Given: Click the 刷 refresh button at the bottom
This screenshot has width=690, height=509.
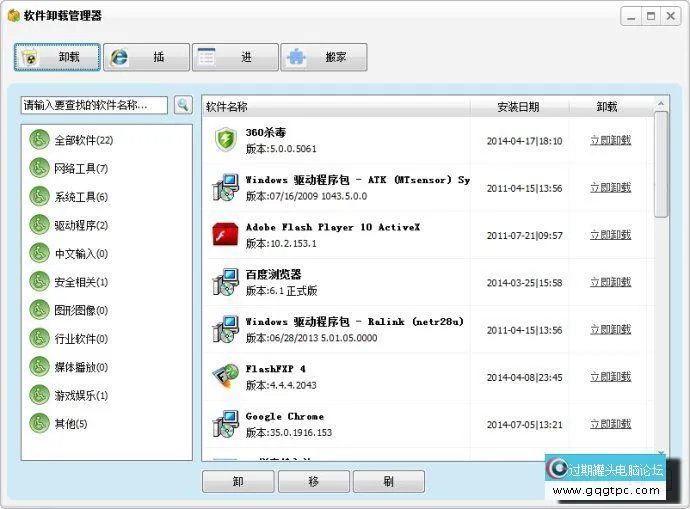Looking at the screenshot, I should 389,481.
